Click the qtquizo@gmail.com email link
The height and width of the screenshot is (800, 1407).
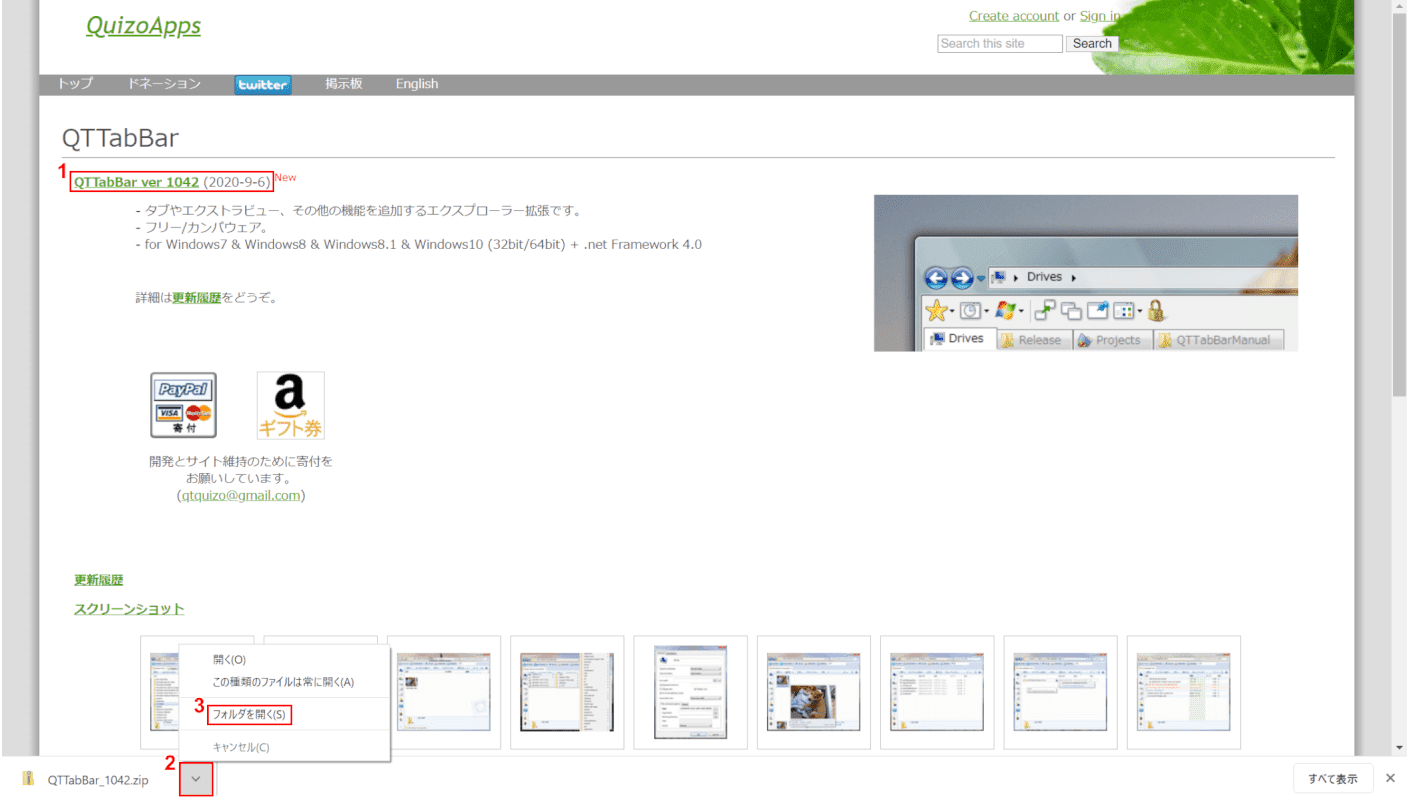(241, 496)
